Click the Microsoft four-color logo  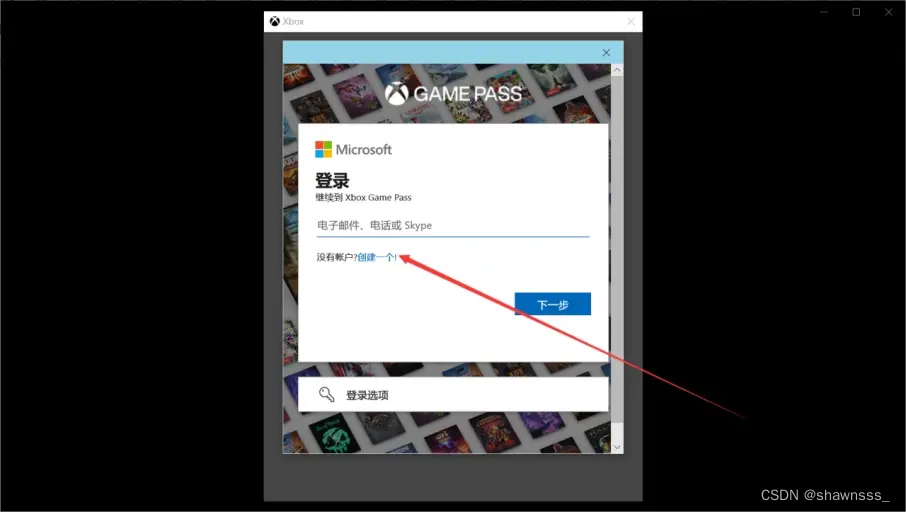(x=324, y=149)
